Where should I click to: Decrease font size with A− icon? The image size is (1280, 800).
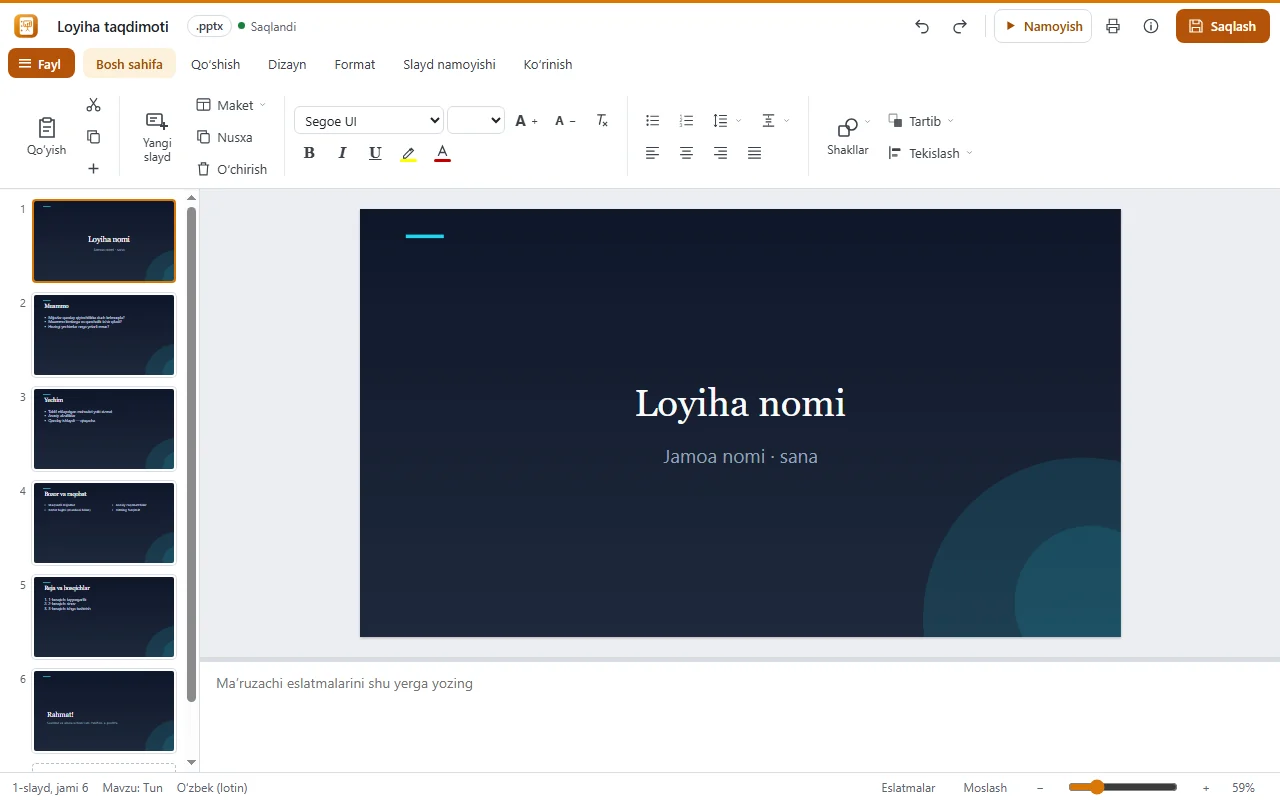[x=564, y=121]
